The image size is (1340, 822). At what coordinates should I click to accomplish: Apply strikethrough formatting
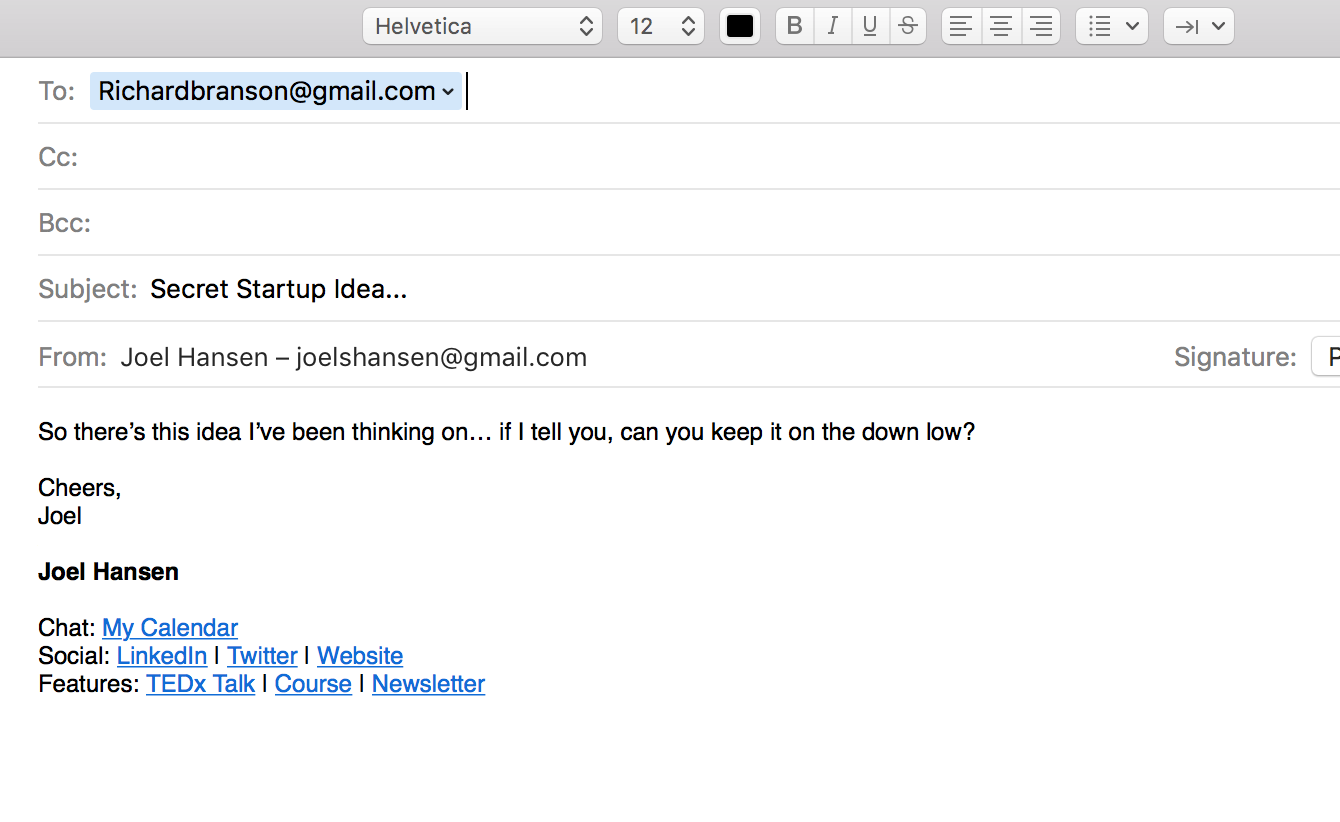pos(907,26)
